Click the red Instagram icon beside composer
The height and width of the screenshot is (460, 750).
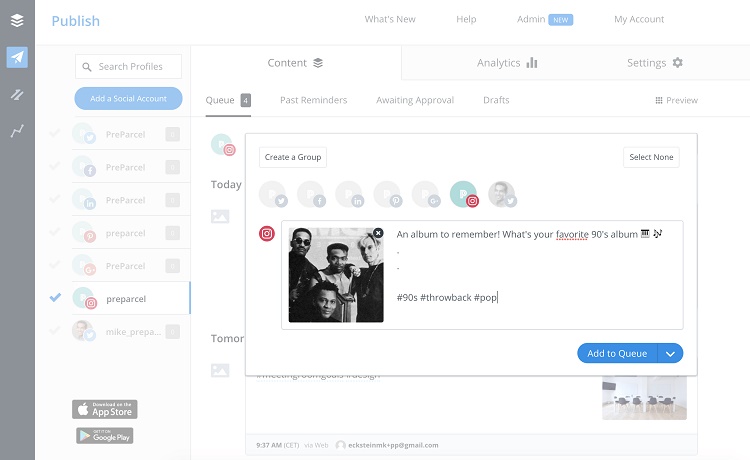(x=267, y=233)
